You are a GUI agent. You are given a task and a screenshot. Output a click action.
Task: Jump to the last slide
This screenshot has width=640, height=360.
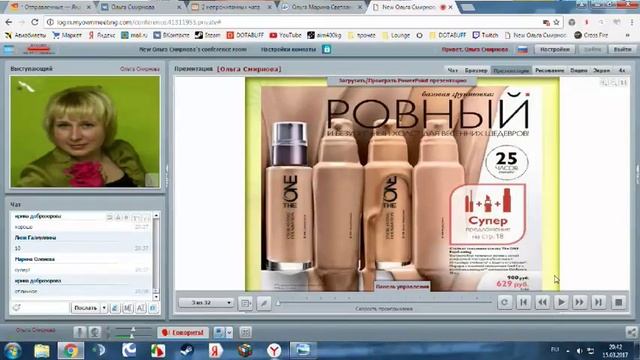click(x=598, y=302)
